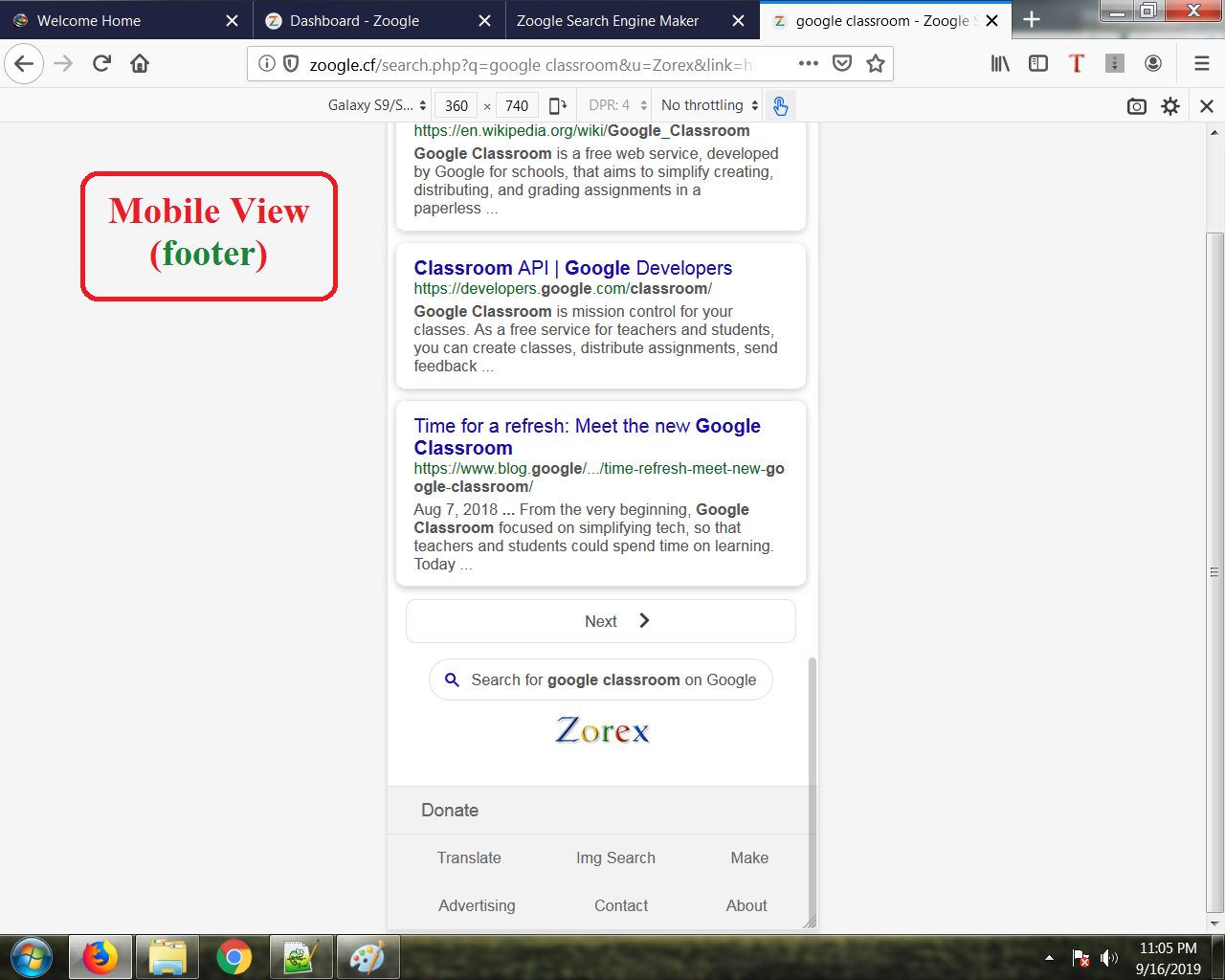Click the Zorex logo
Screen dimensions: 1225x980
(x=602, y=730)
